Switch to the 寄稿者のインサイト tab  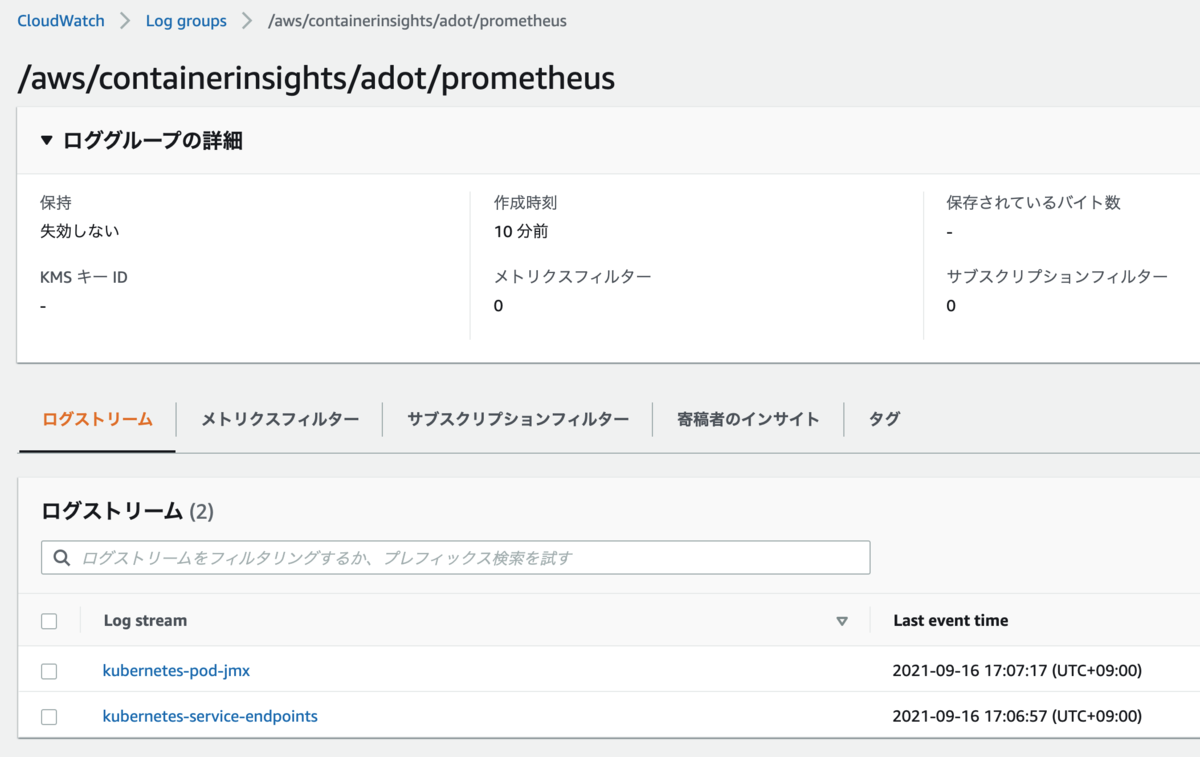(x=747, y=419)
